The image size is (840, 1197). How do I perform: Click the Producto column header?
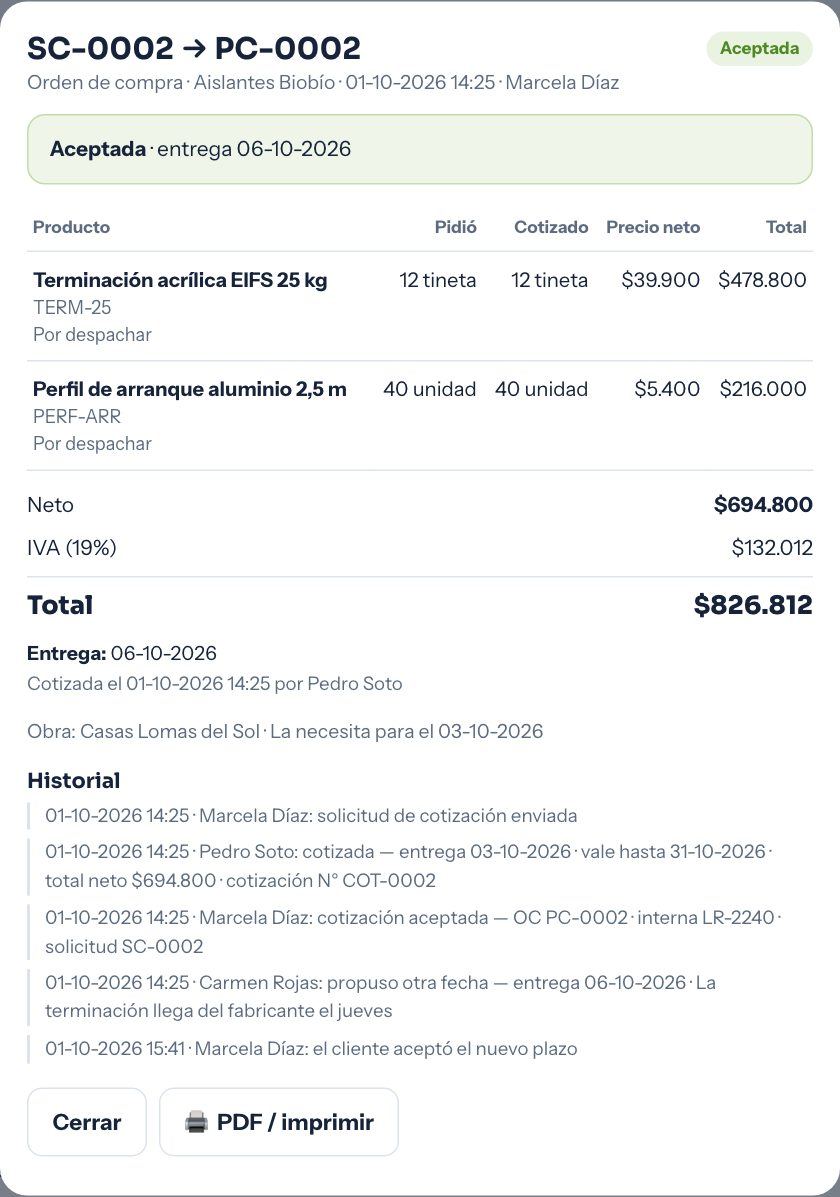point(71,227)
